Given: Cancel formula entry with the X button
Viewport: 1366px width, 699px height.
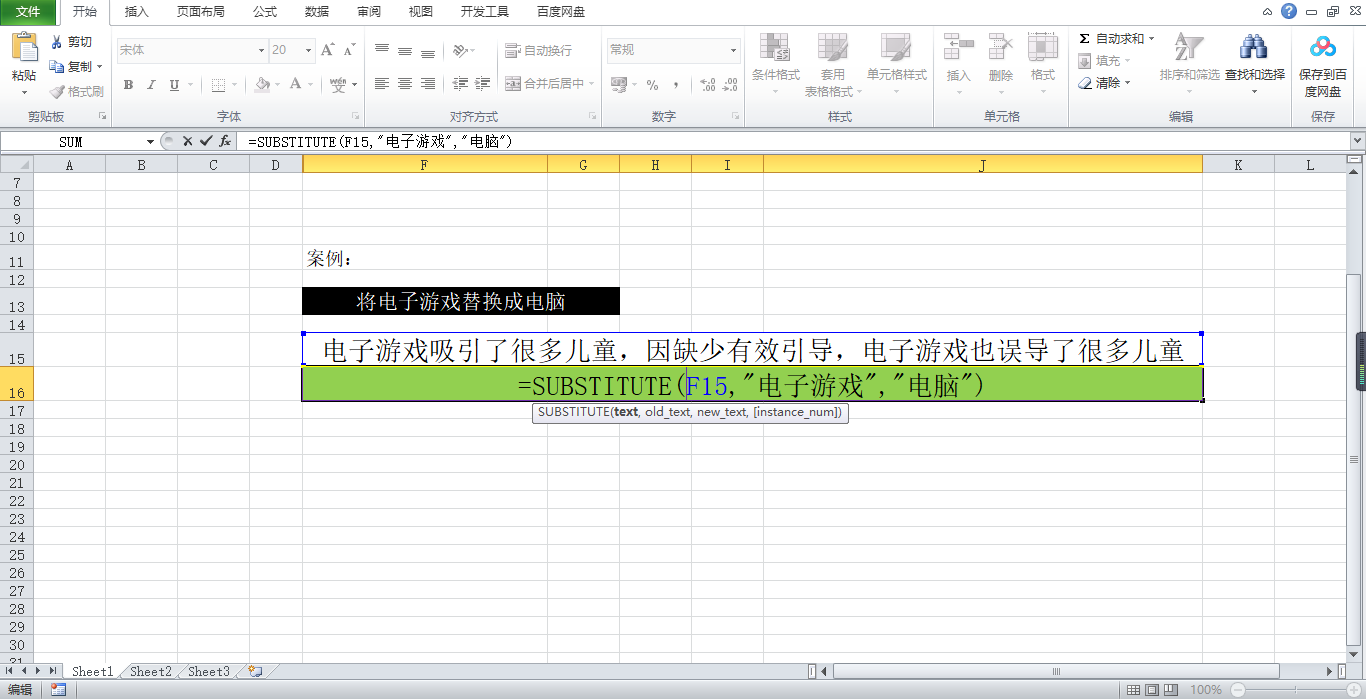Looking at the screenshot, I should point(187,141).
